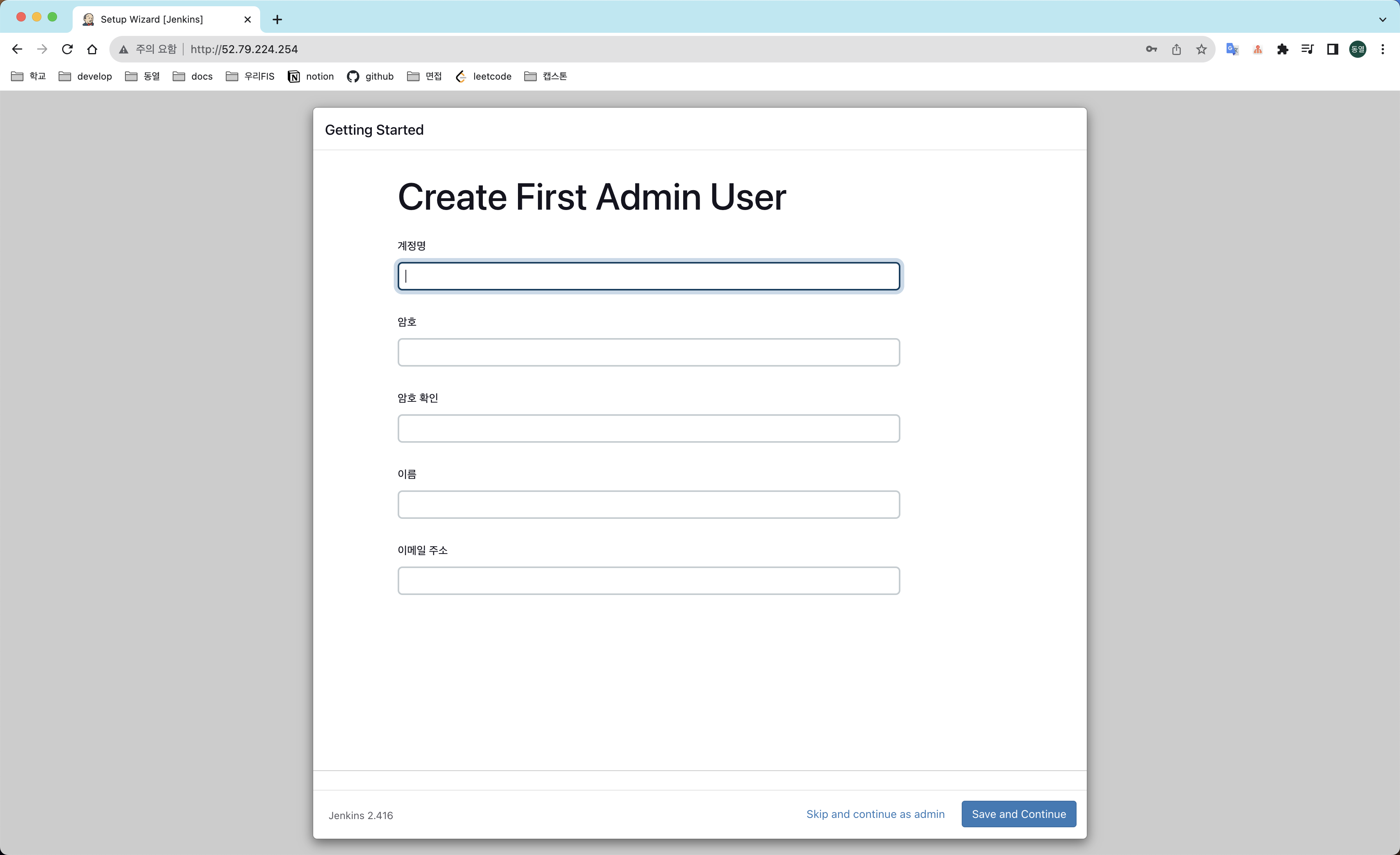Viewport: 1400px width, 855px height.
Task: Reload the Jenkins setup page
Action: [x=67, y=50]
